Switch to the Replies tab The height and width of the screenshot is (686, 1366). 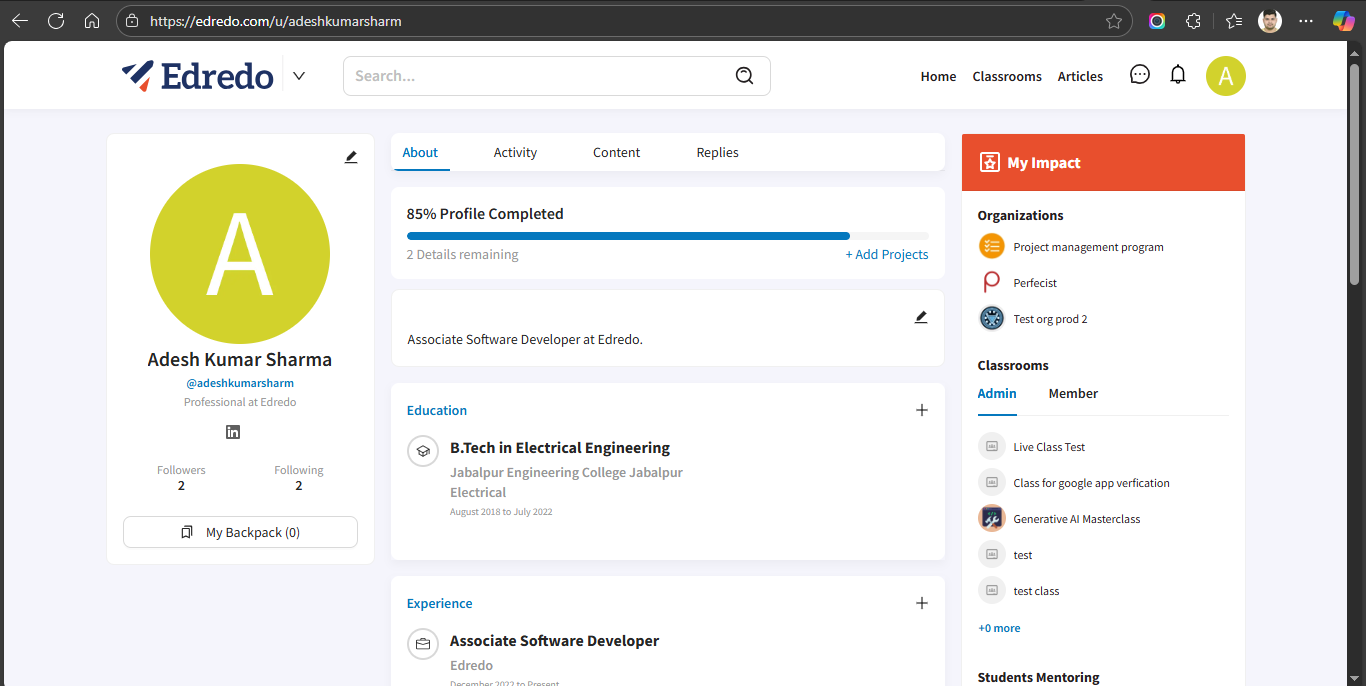(x=717, y=152)
